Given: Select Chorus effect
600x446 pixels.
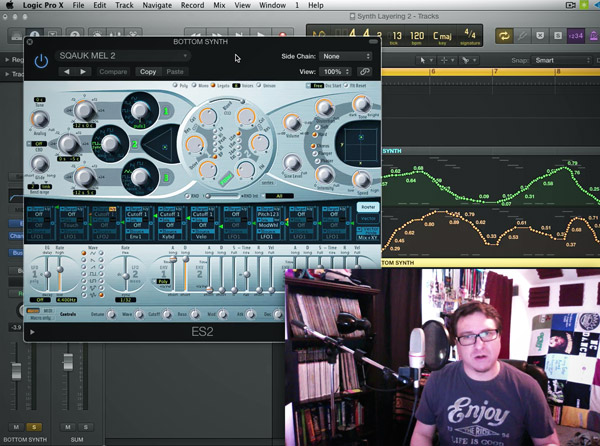Looking at the screenshot, I should pos(313,146).
